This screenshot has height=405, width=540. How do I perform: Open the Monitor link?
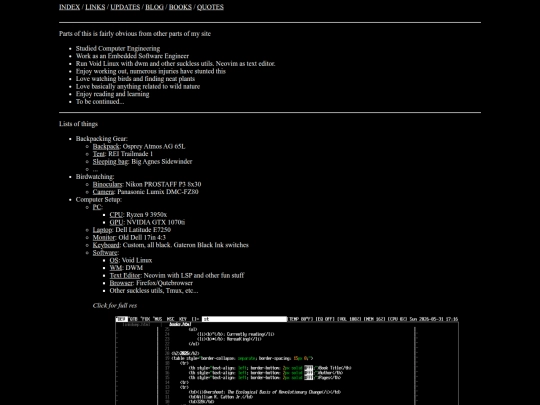pyautogui.click(x=104, y=237)
